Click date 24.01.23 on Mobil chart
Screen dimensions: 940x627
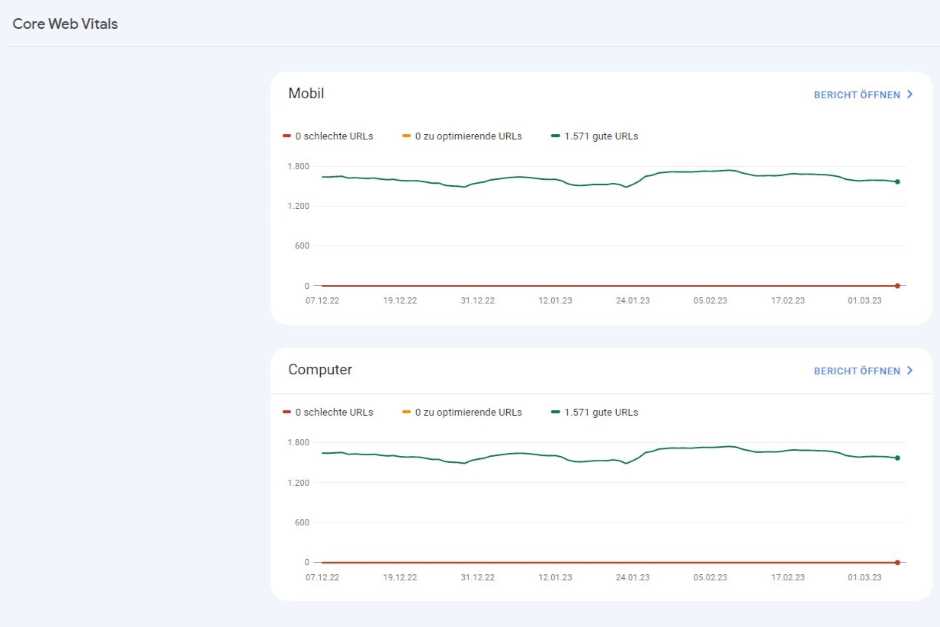point(633,300)
